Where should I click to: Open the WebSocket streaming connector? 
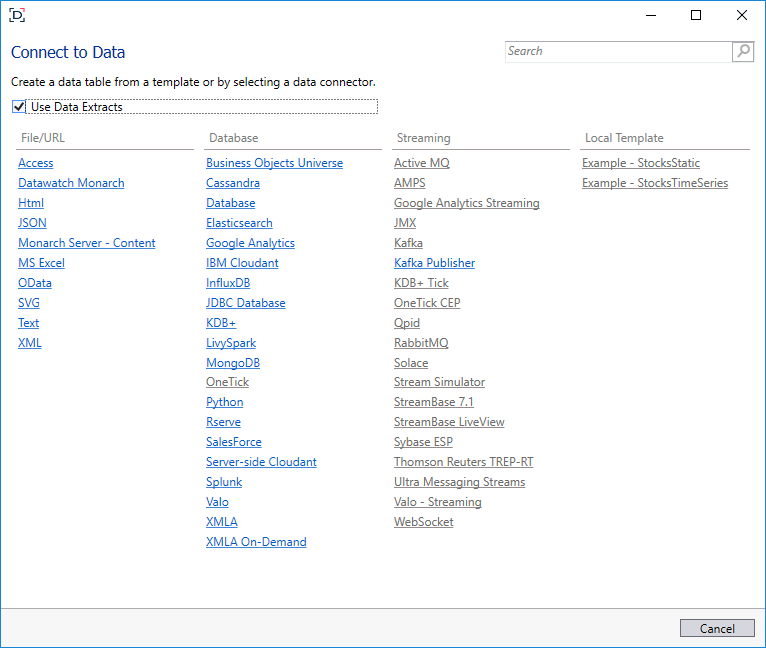(423, 522)
